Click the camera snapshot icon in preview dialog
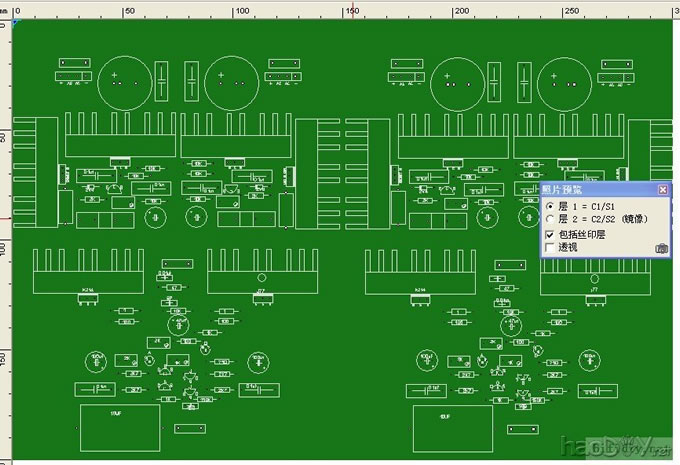 (661, 248)
